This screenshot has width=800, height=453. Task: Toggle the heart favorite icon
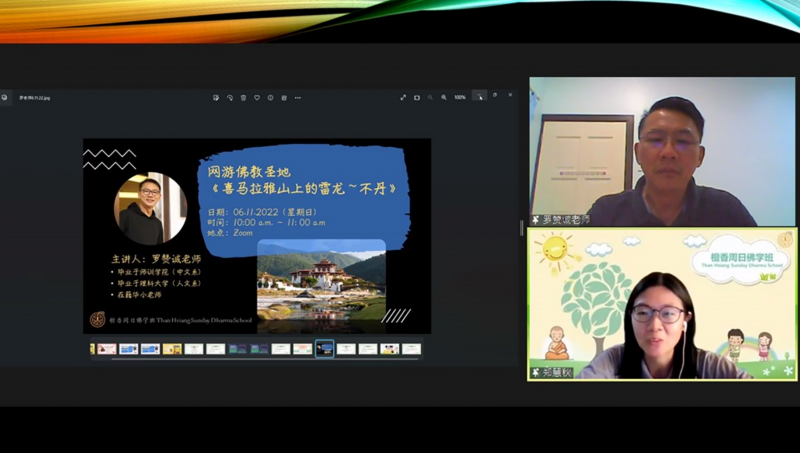click(257, 97)
